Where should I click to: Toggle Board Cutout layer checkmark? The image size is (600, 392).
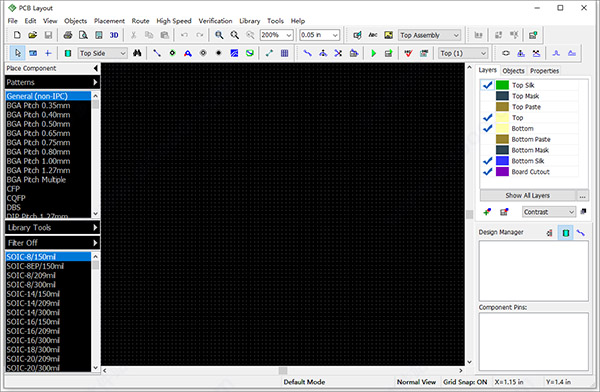pyautogui.click(x=487, y=172)
